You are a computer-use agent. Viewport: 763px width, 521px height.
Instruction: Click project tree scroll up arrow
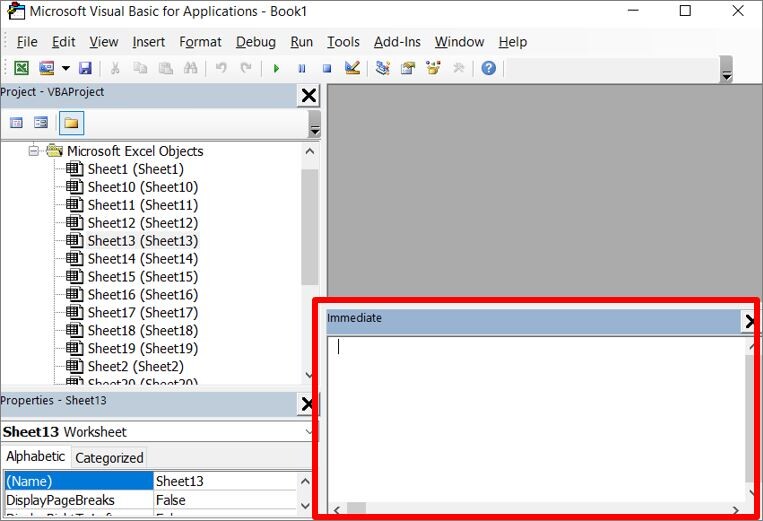click(x=309, y=151)
